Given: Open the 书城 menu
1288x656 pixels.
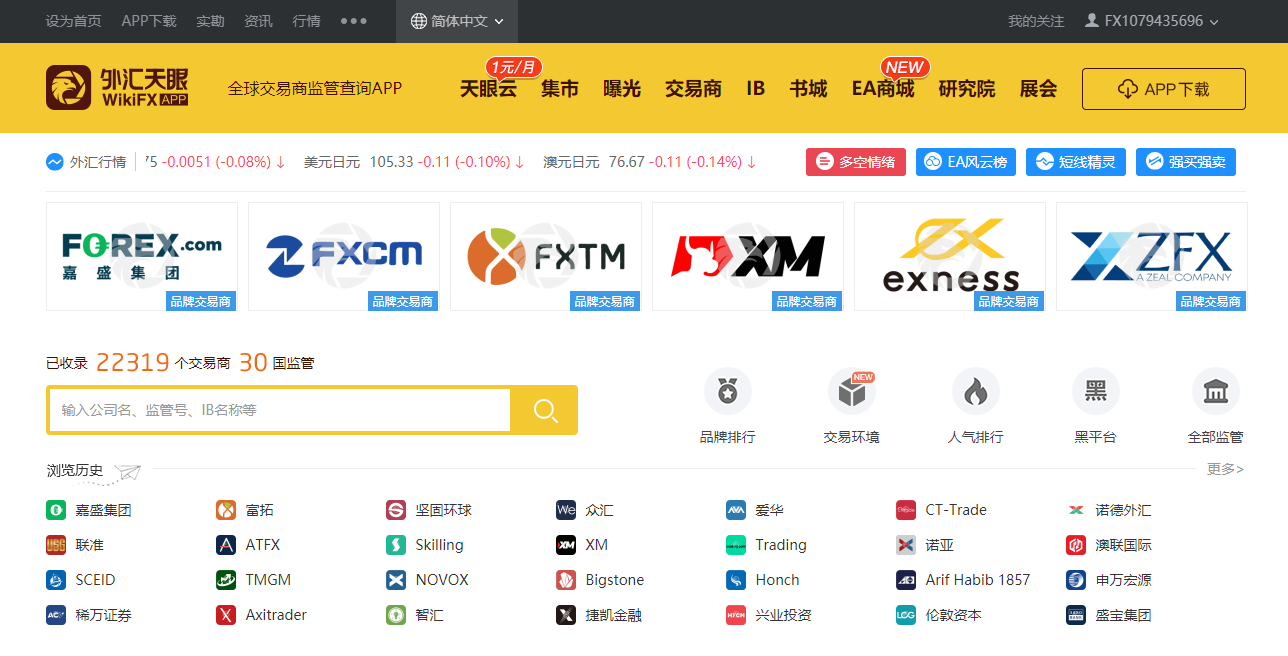Looking at the screenshot, I should click(x=808, y=89).
